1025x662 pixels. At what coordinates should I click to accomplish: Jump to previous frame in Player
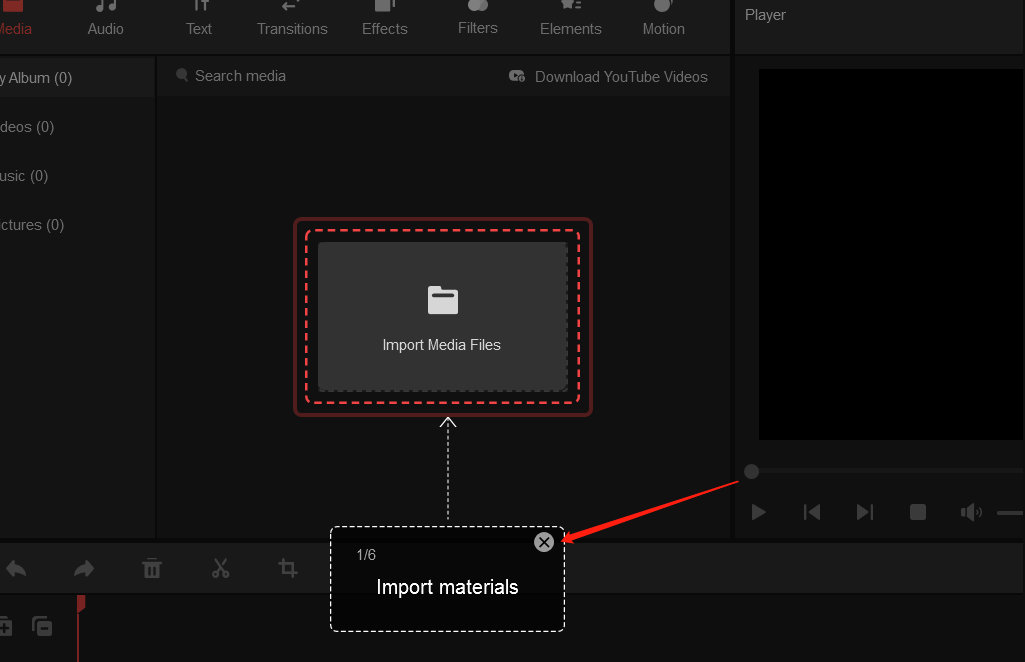(x=812, y=512)
